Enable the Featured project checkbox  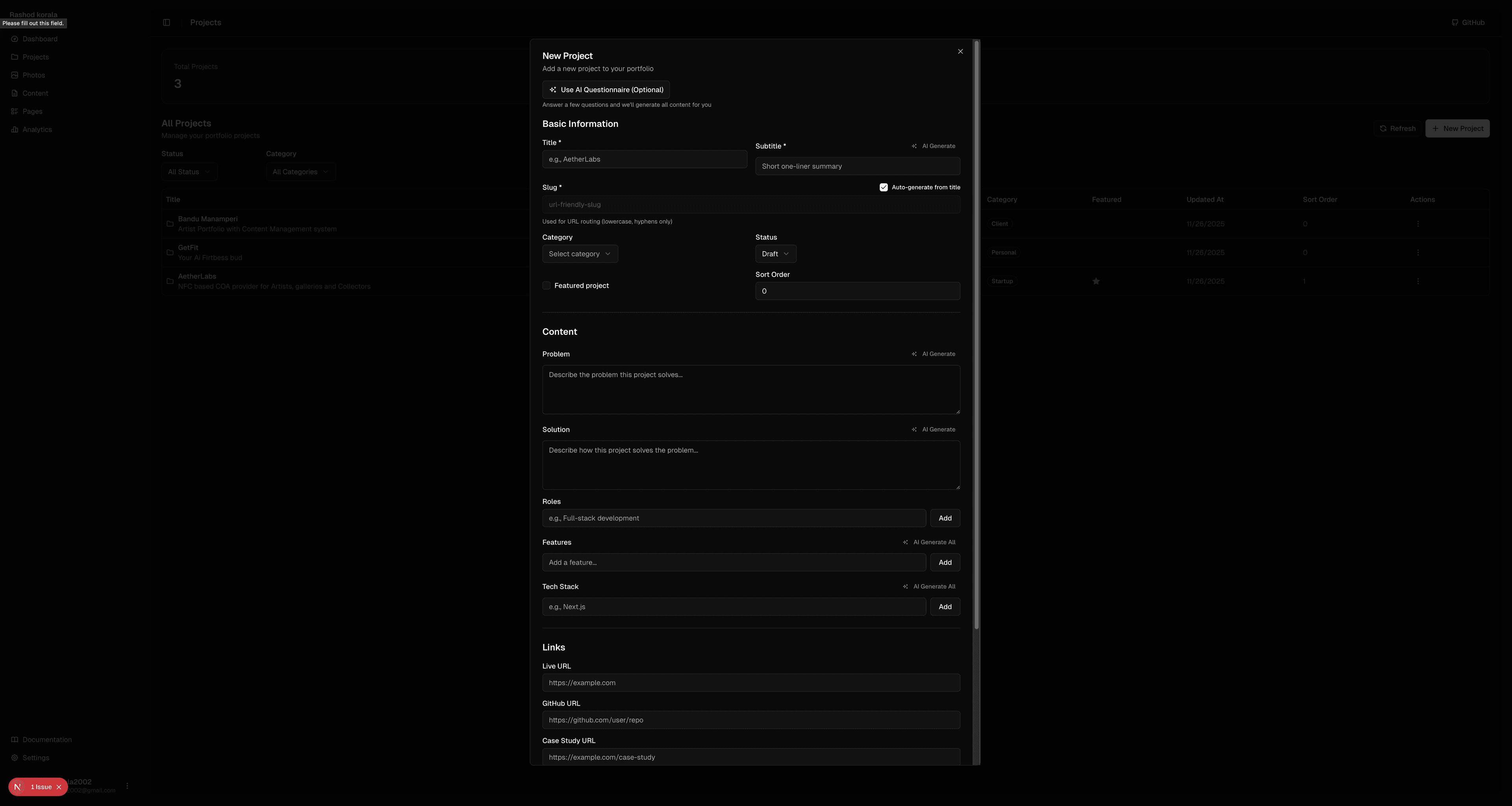click(x=546, y=285)
